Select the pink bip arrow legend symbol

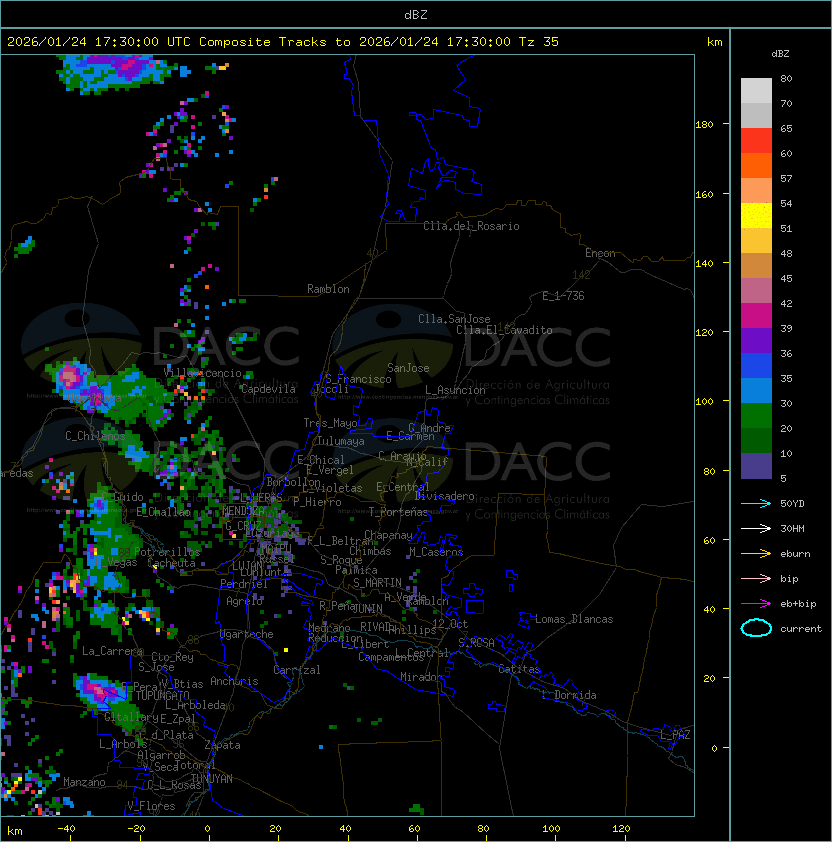[756, 578]
